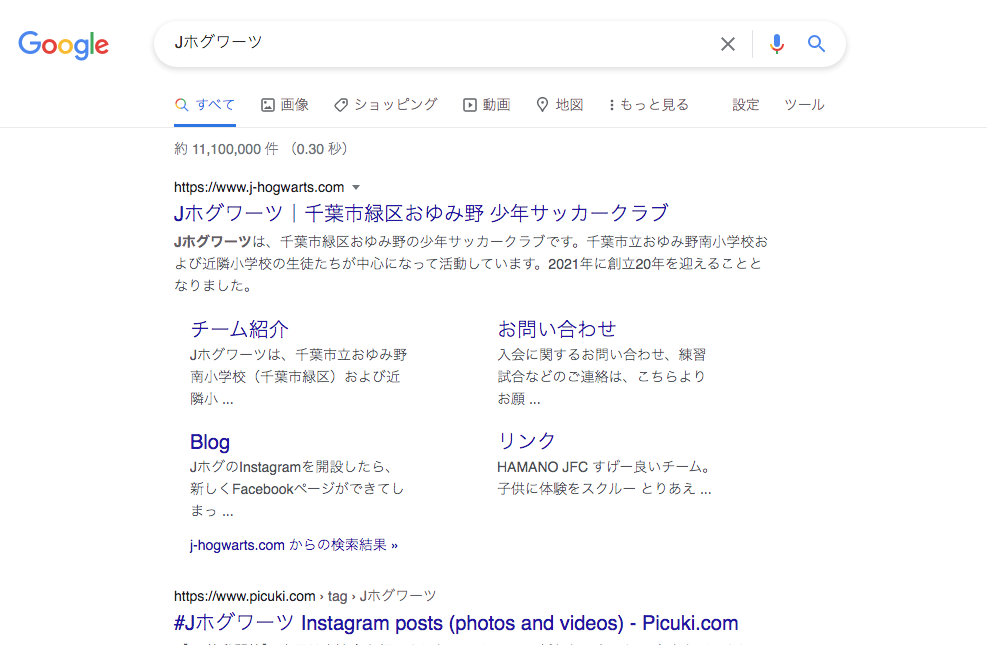The height and width of the screenshot is (645, 987).
Task: Switch to the 画像 tab
Action: click(x=285, y=104)
